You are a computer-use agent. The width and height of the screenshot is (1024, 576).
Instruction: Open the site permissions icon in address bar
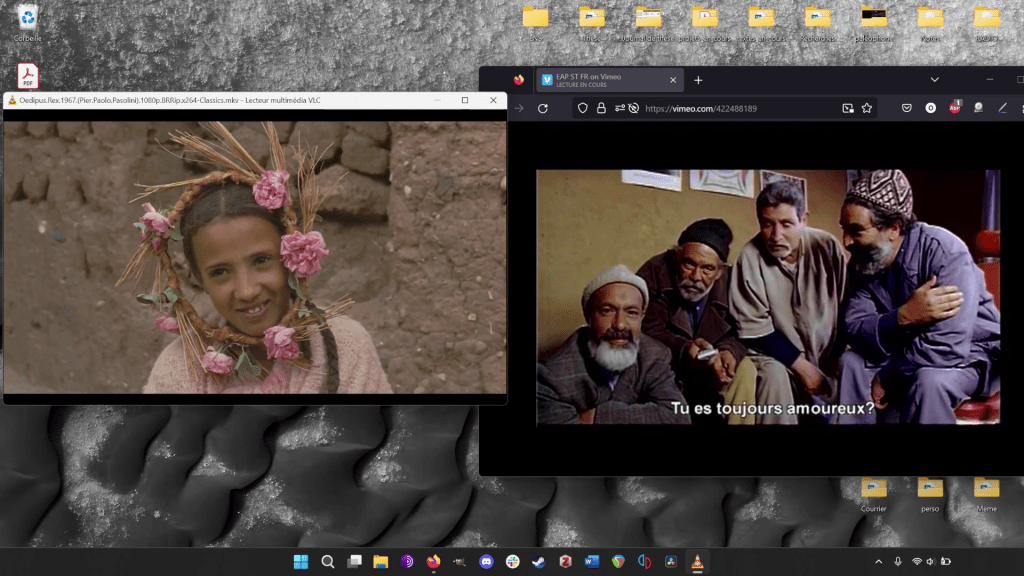(619, 108)
